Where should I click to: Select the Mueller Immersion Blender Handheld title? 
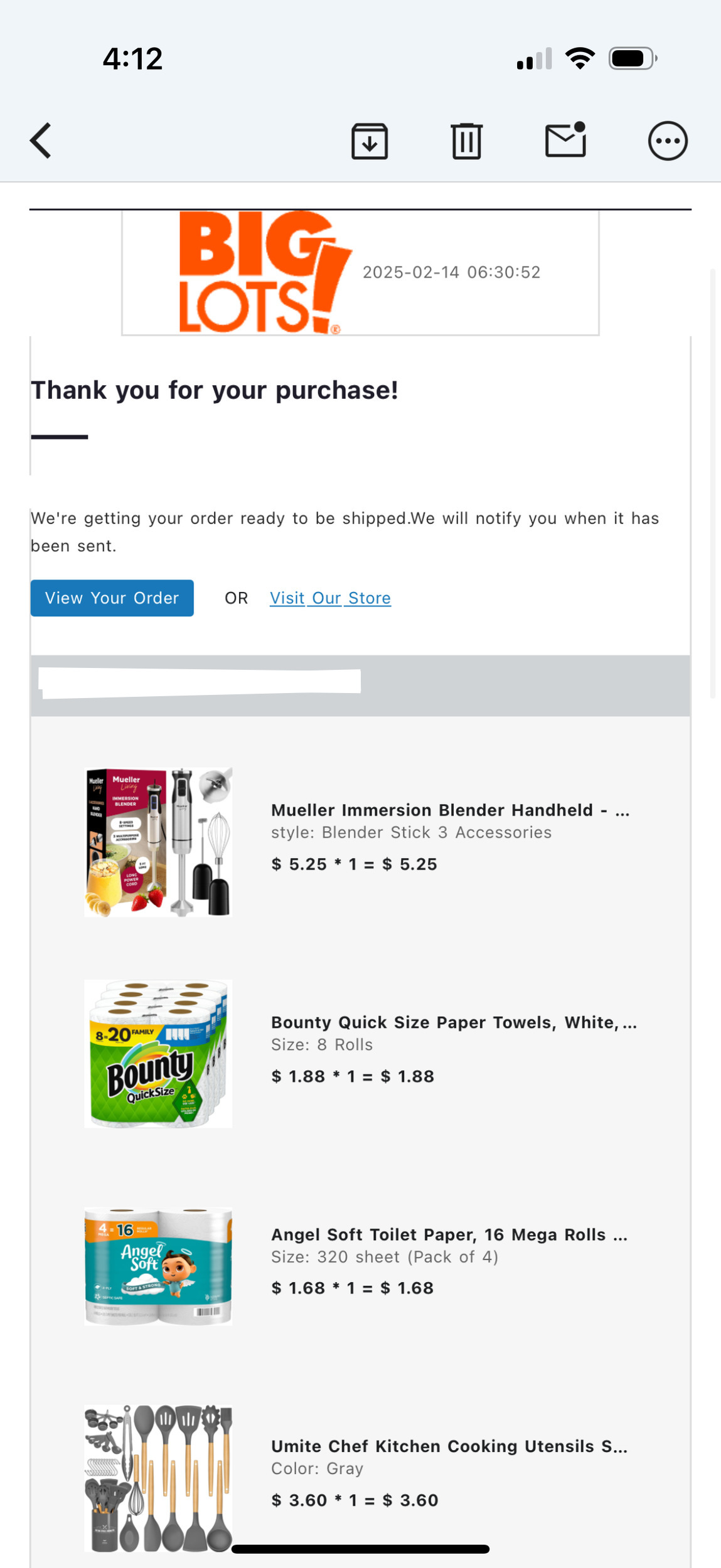[450, 810]
